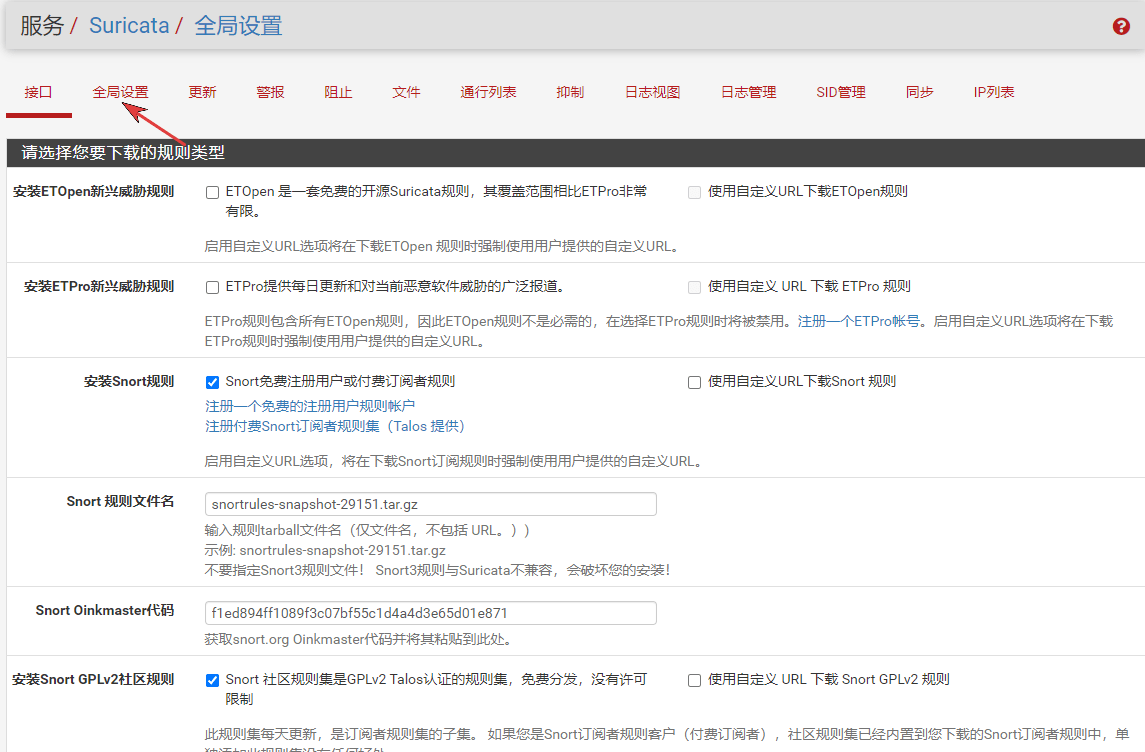Check custom URL for Snort rules download
This screenshot has height=752, width=1145.
(694, 382)
